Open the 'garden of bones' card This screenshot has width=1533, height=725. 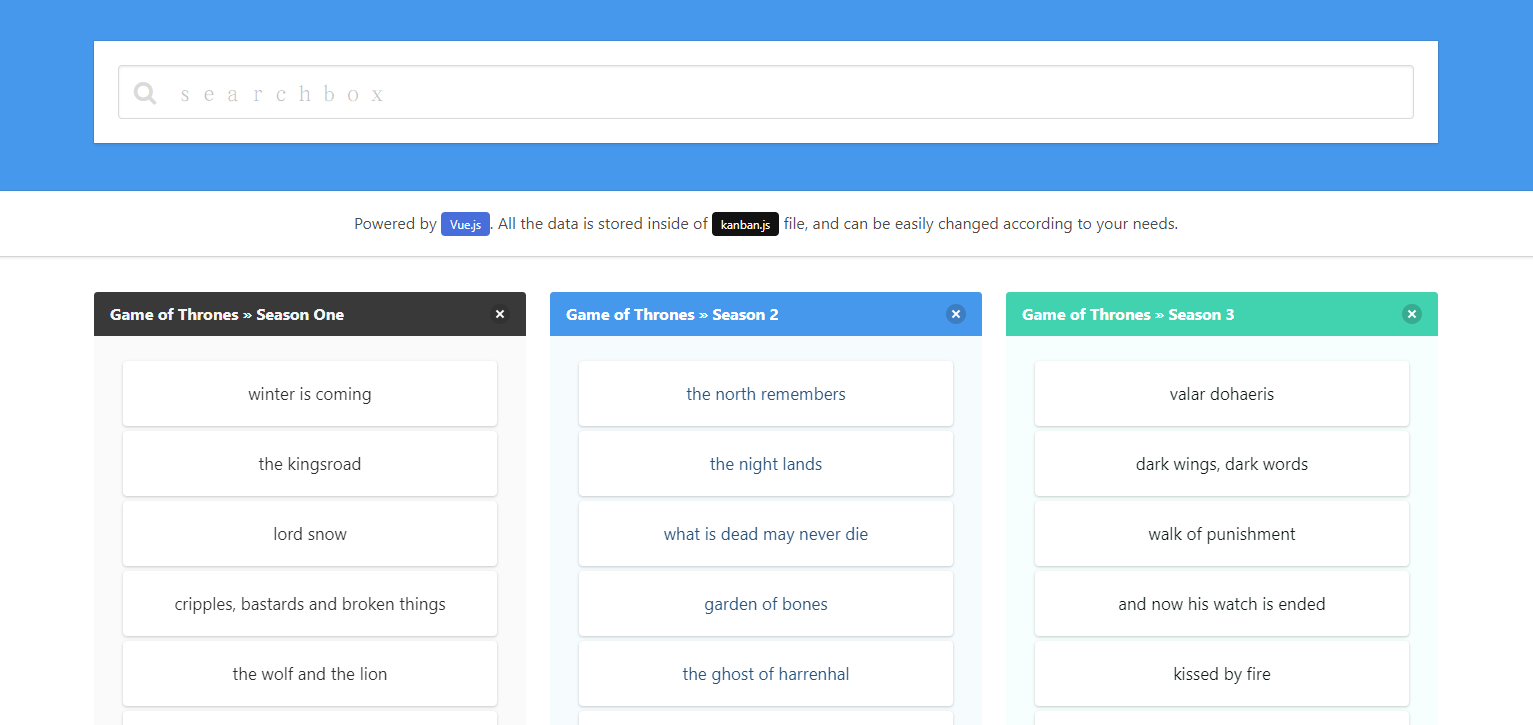click(765, 603)
